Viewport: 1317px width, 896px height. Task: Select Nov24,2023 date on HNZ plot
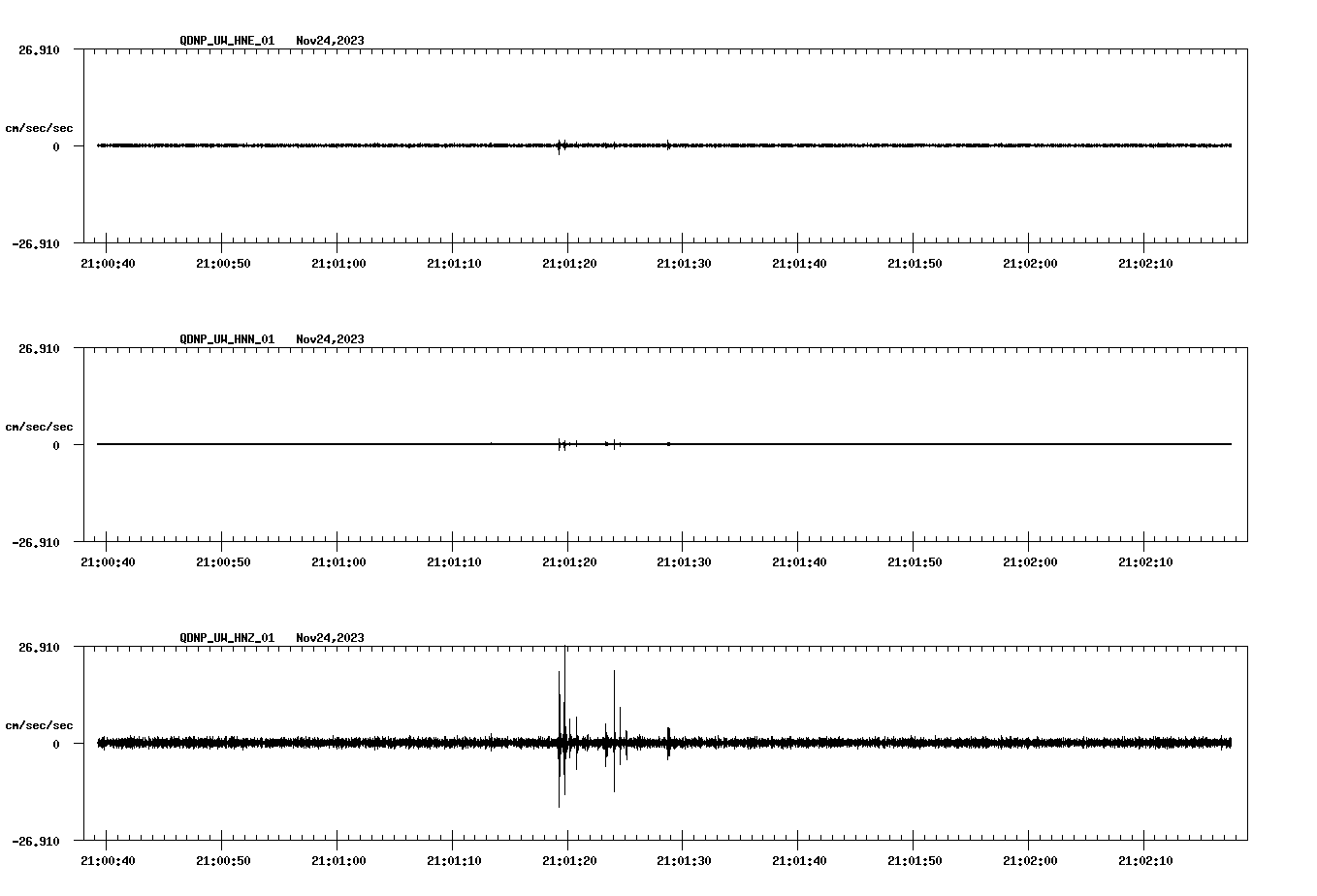331,638
